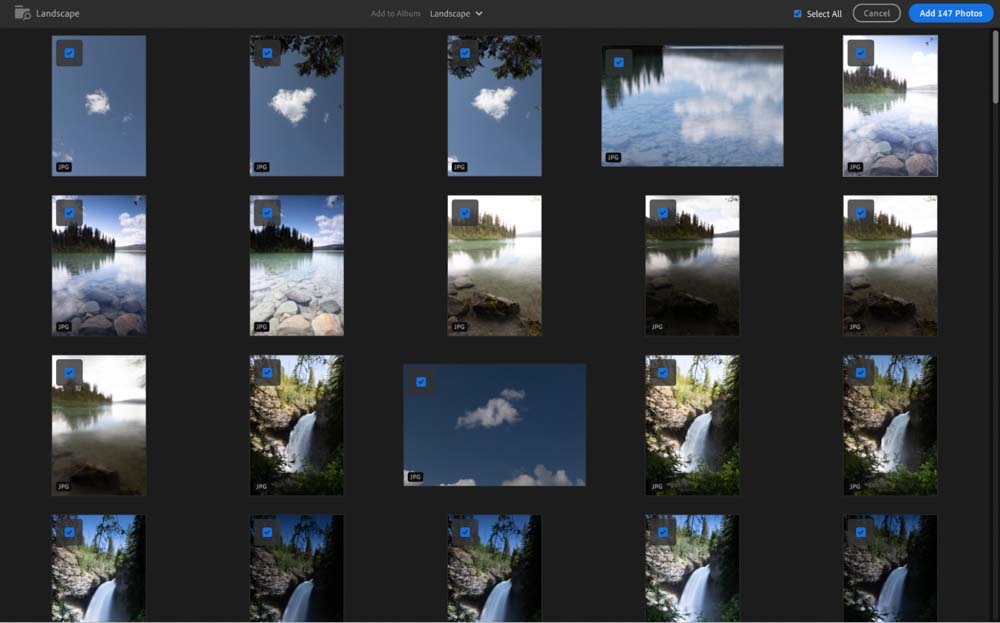Viewport: 1000px width, 623px height.
Task: Uncheck the third photo in the second row
Action: point(465,213)
